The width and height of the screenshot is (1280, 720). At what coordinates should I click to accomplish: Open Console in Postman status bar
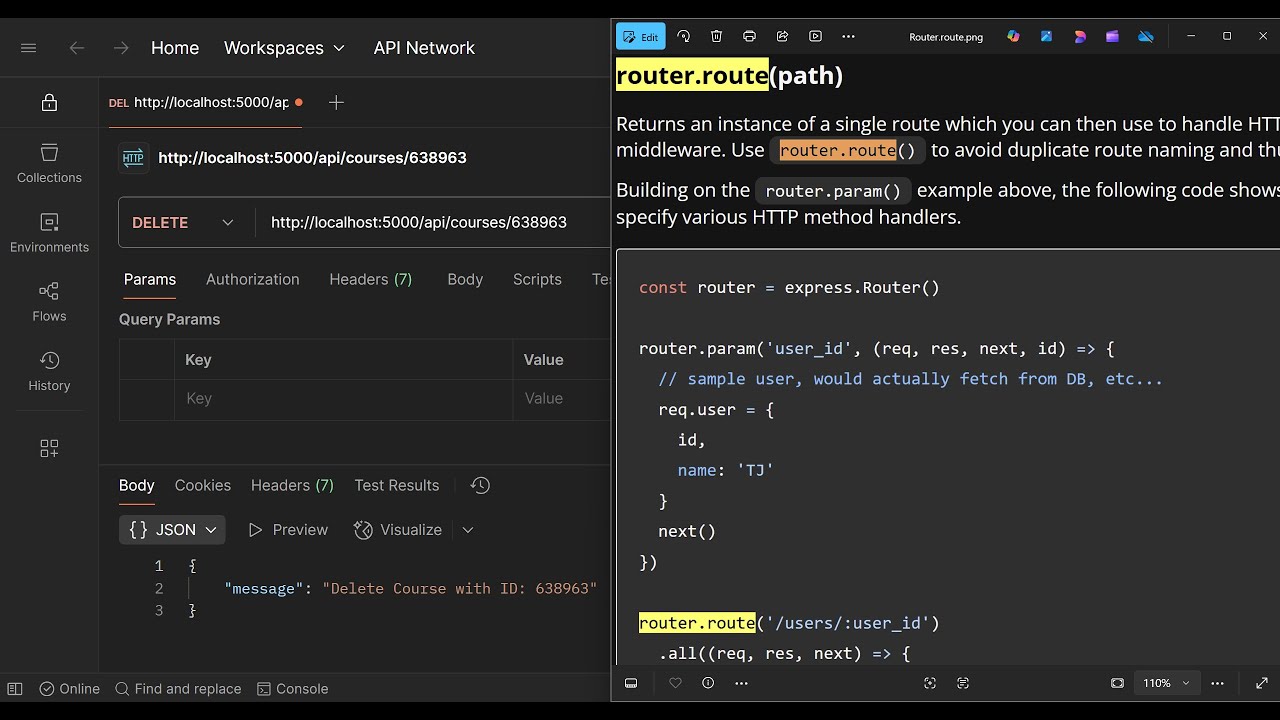tap(293, 689)
